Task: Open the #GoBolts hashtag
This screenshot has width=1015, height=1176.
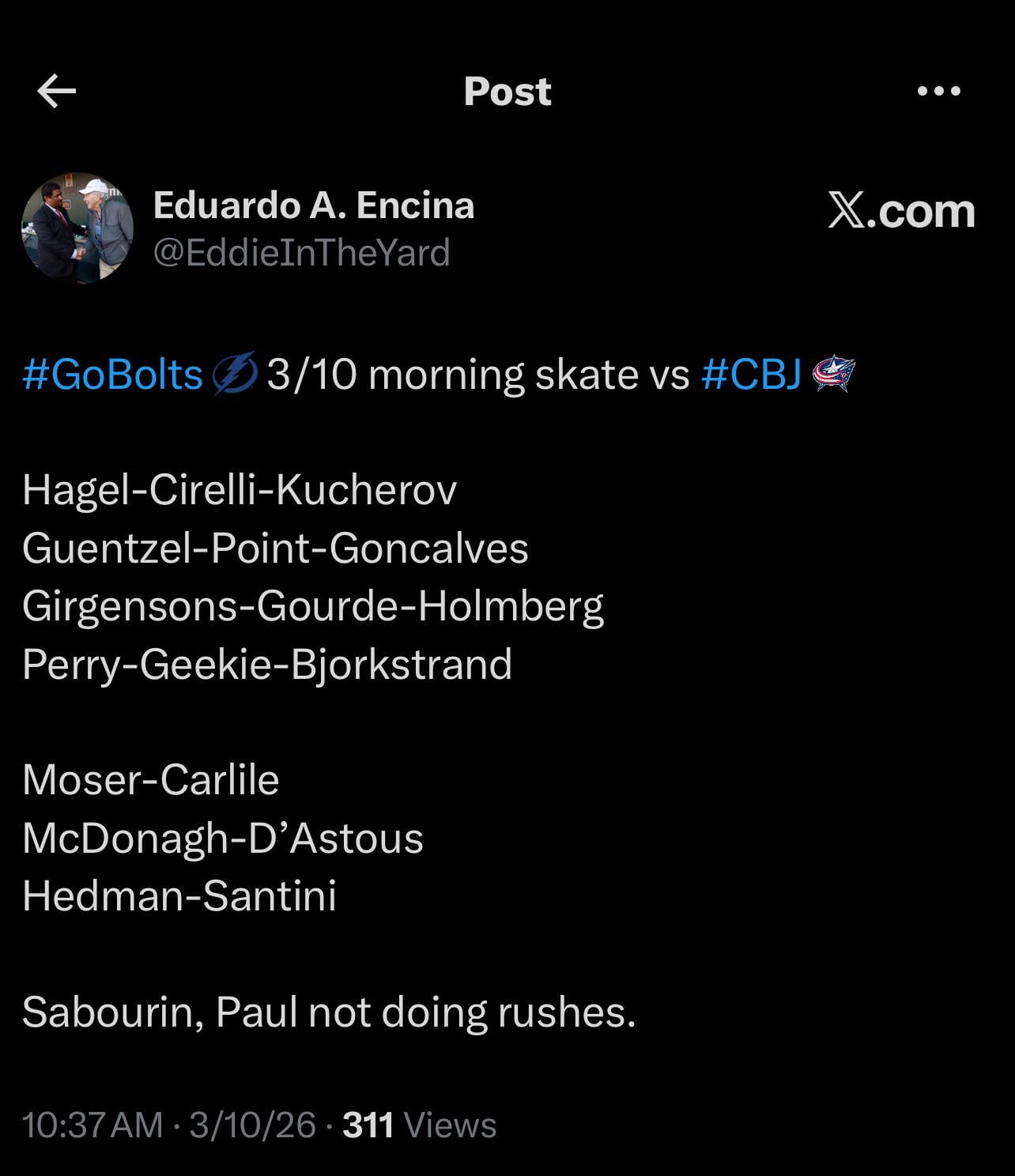Action: point(113,374)
